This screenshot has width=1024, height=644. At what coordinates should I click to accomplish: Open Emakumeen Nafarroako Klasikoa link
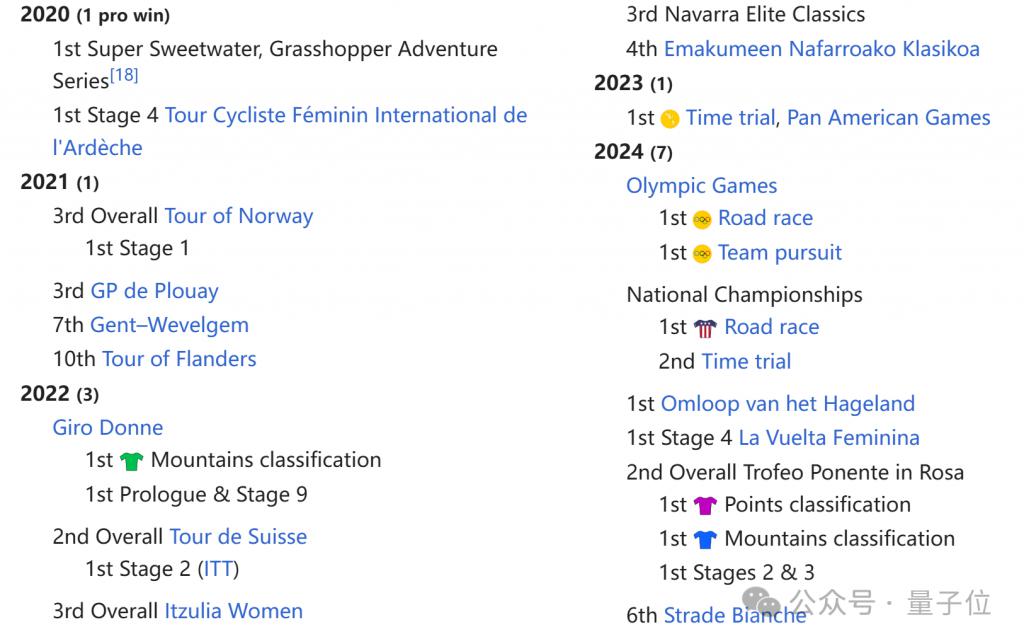pyautogui.click(x=821, y=49)
